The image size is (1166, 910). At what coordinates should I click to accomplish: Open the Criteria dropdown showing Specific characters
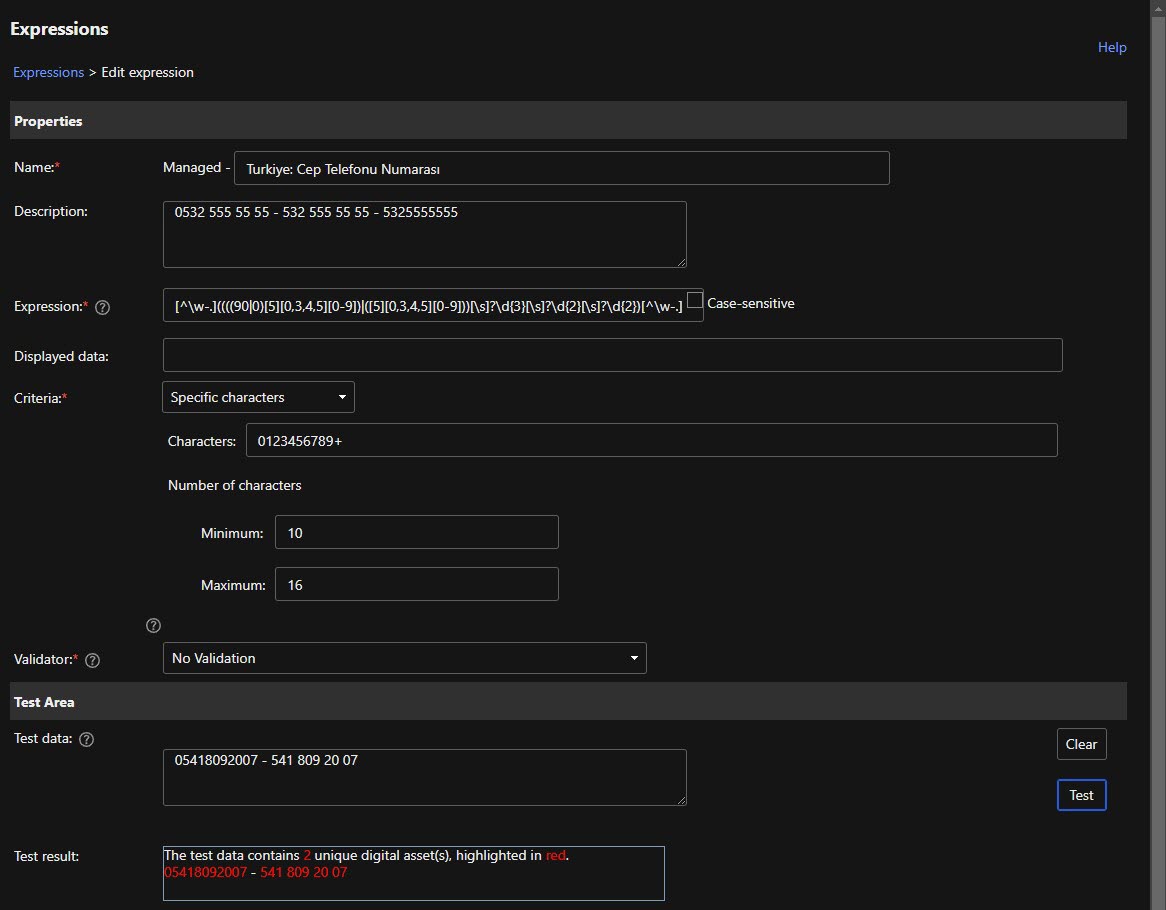coord(258,397)
